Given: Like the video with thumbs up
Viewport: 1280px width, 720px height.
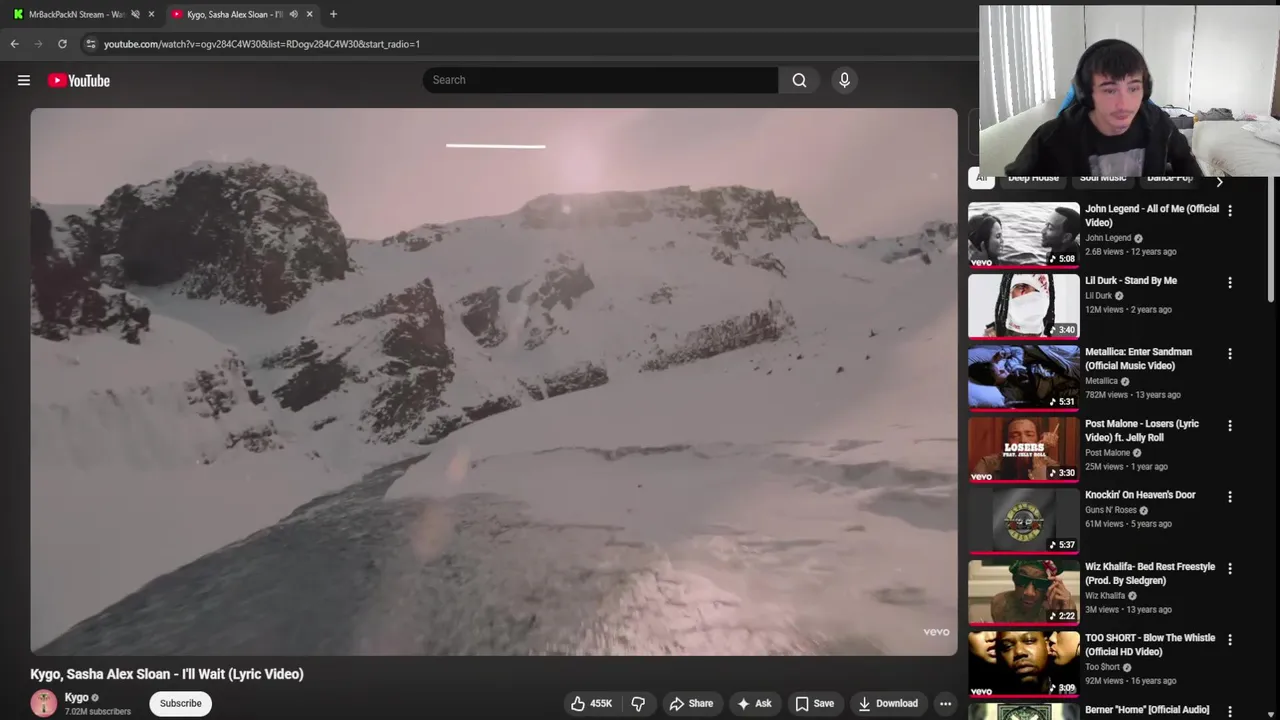Looking at the screenshot, I should pos(590,703).
